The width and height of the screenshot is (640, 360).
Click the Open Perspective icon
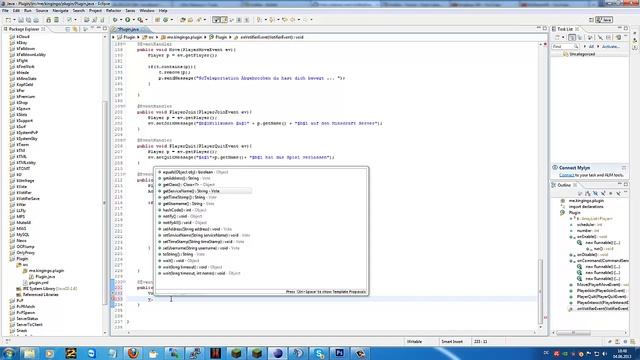point(591,20)
